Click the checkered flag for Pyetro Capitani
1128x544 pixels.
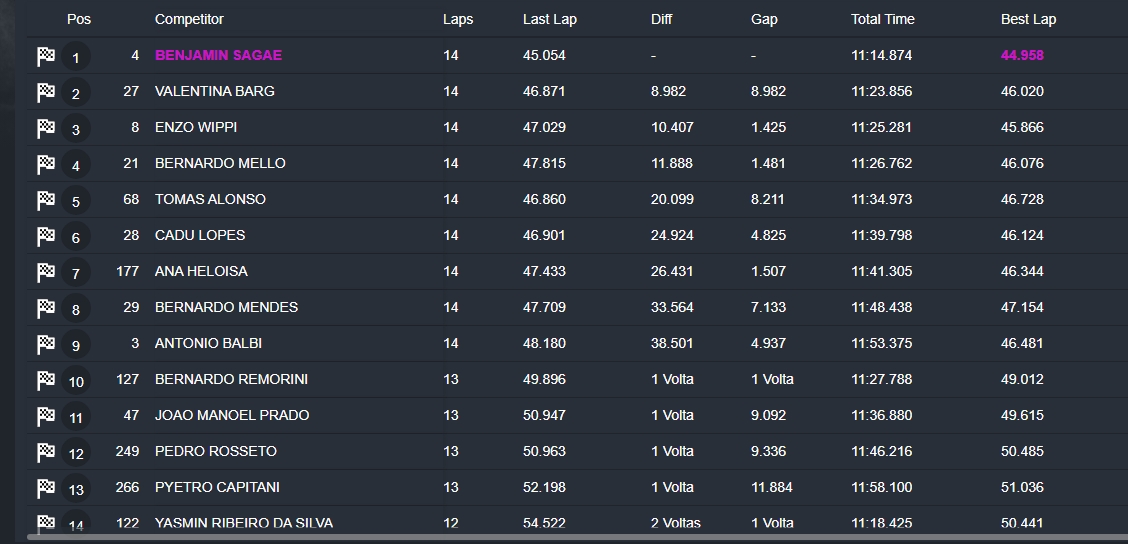pos(46,488)
